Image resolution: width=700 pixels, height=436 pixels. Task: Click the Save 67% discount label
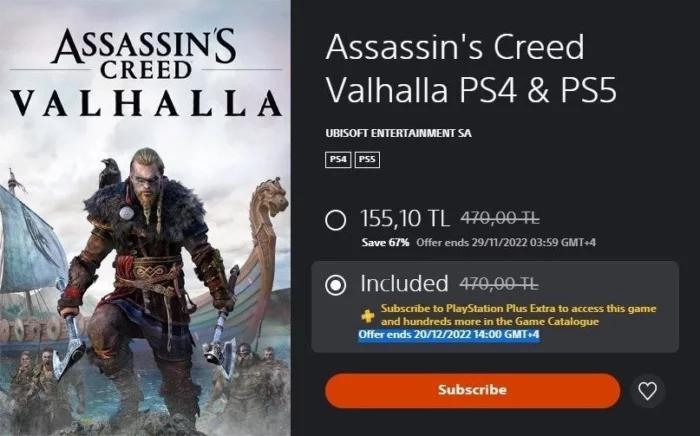pos(385,242)
